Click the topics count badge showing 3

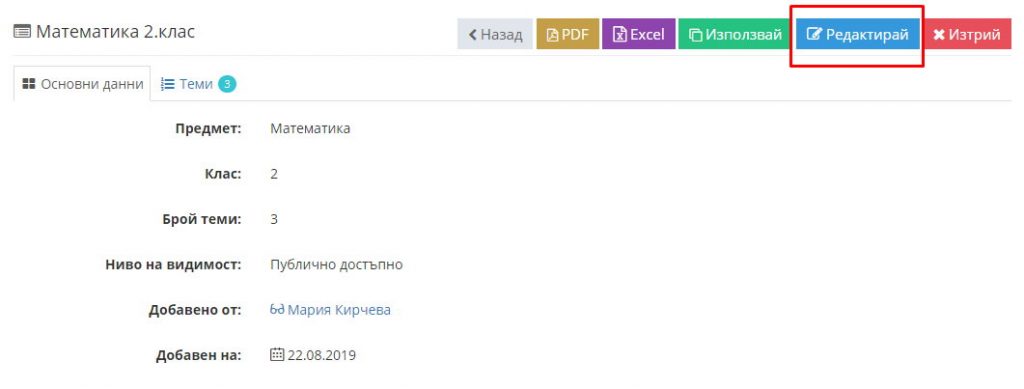click(227, 84)
